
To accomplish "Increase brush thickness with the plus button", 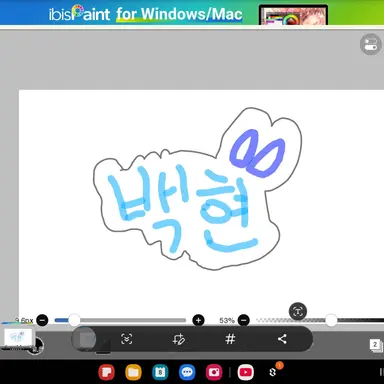I will pyautogui.click(x=198, y=320).
